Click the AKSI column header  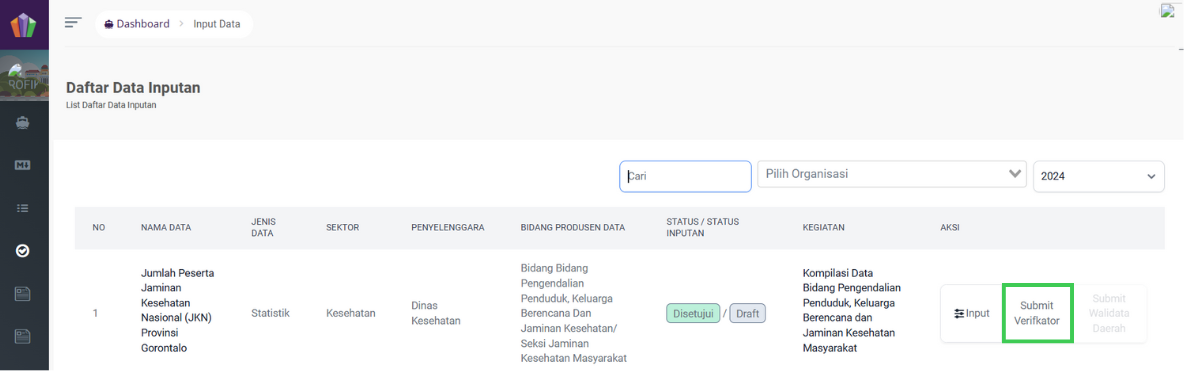(949, 227)
